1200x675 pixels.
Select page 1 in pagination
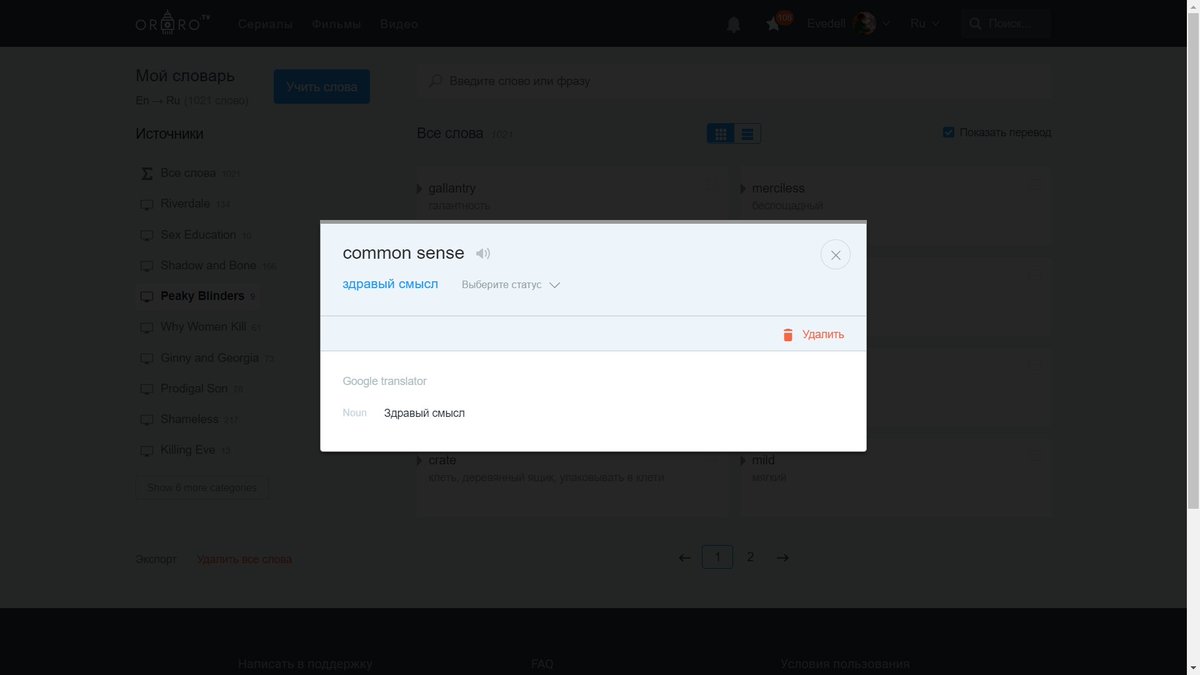[x=717, y=557]
